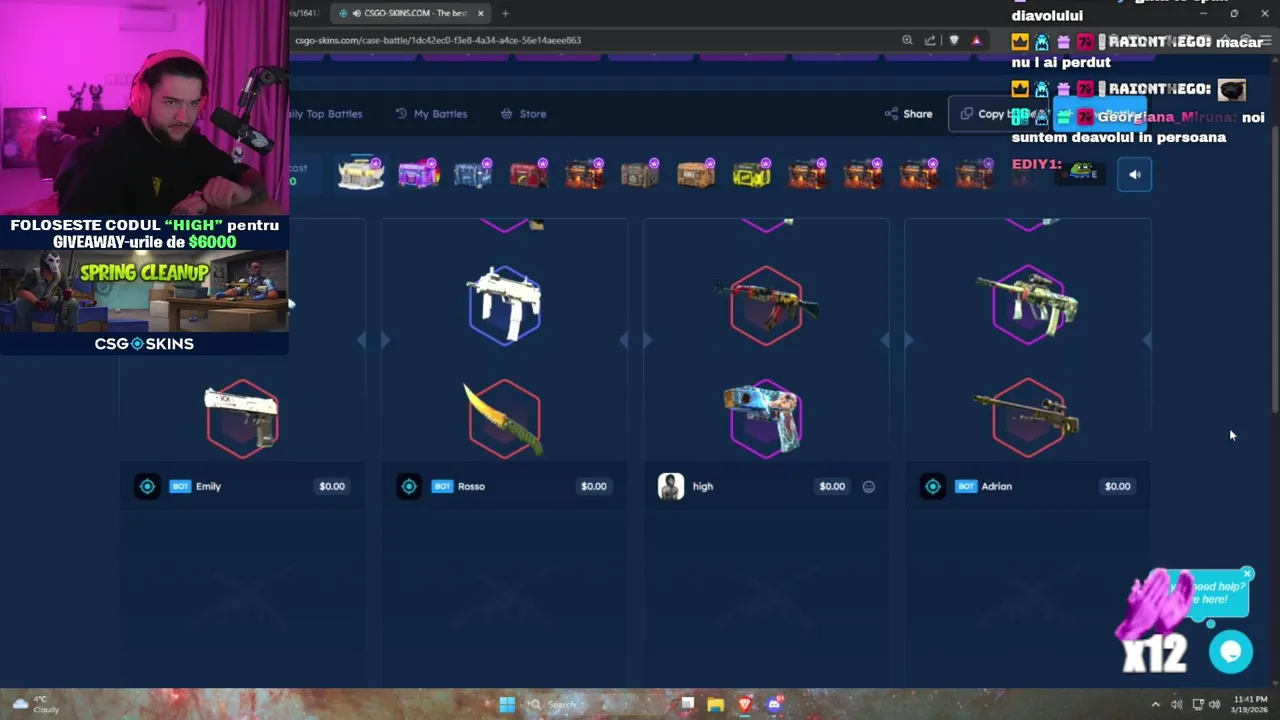Screen dimensions: 1280x720
Task: Click Adrian's AUG rifle skin
Action: point(1028,304)
